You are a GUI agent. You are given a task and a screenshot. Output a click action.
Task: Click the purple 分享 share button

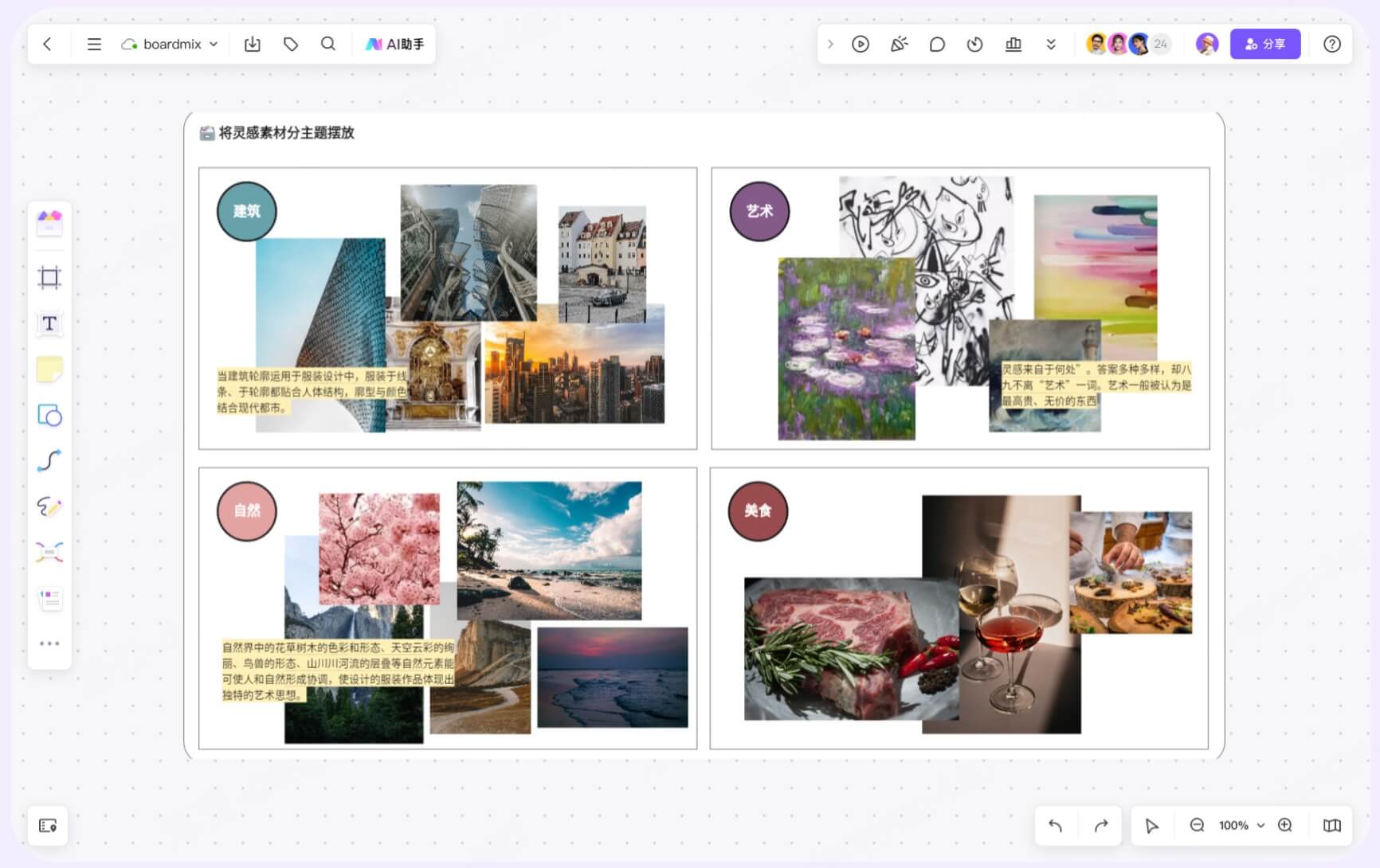coord(1265,44)
